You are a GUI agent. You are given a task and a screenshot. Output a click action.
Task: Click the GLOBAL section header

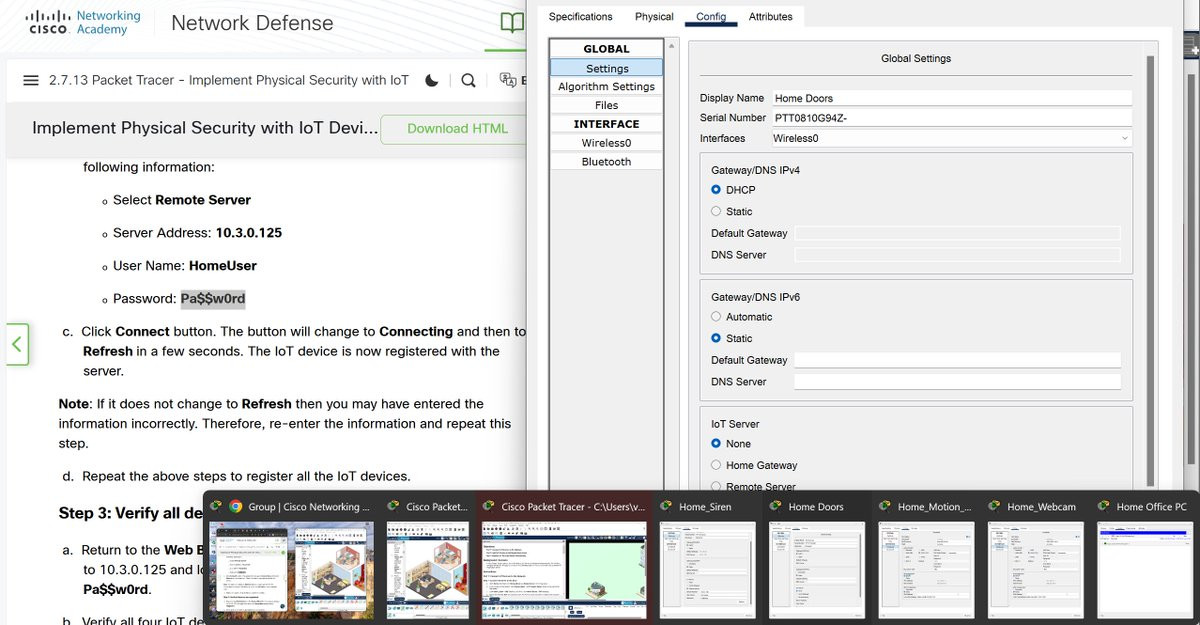[607, 49]
